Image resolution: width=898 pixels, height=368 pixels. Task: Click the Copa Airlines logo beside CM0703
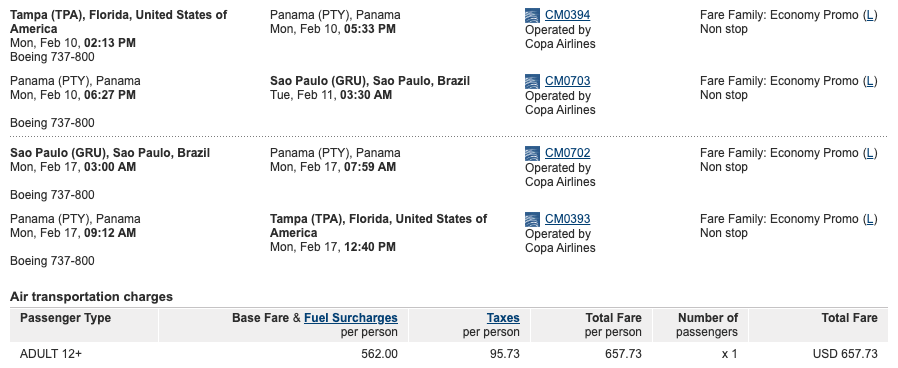point(532,81)
